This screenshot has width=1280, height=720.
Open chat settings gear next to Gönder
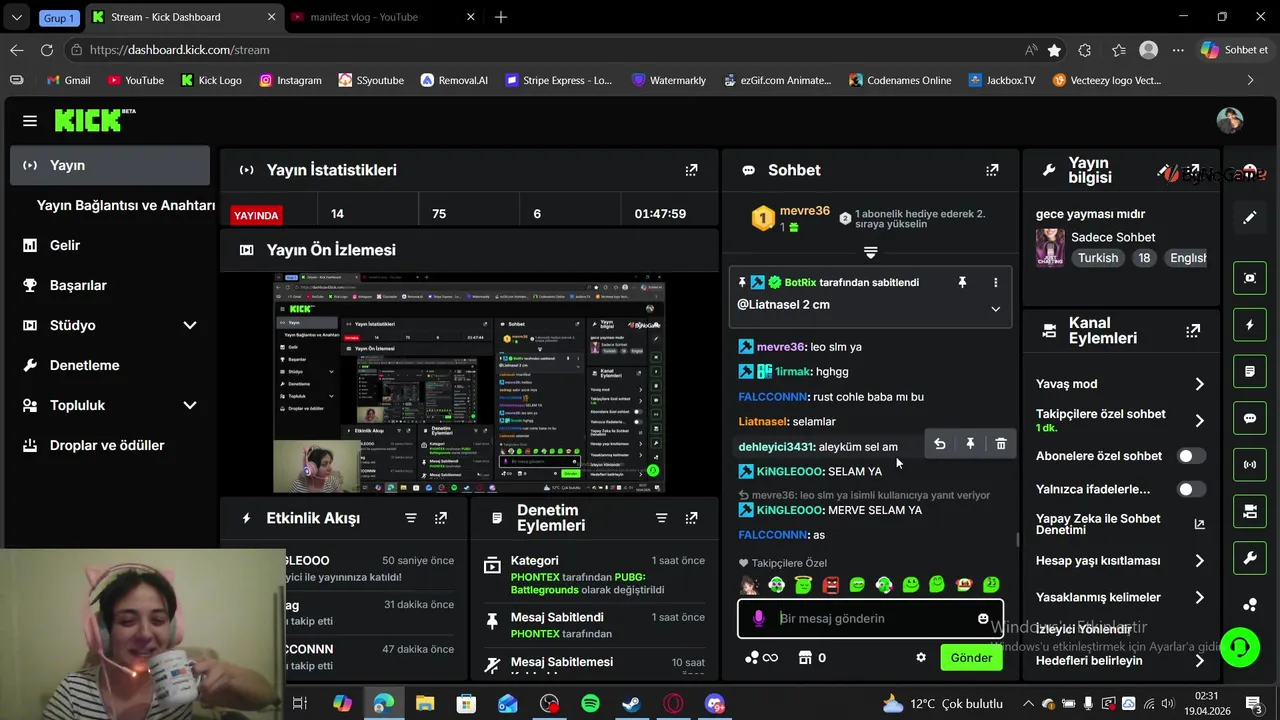click(921, 657)
